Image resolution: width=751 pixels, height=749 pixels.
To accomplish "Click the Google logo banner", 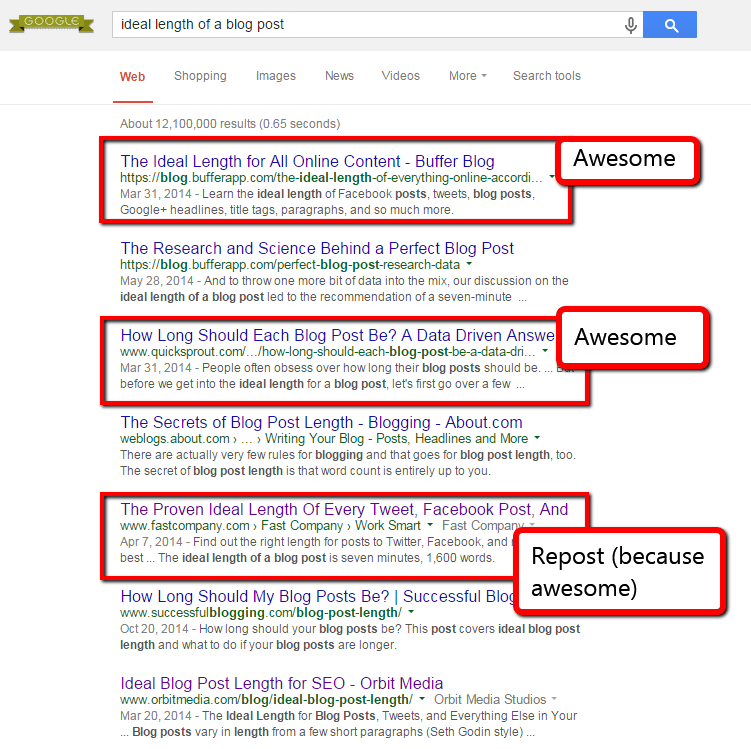I will click(x=51, y=23).
